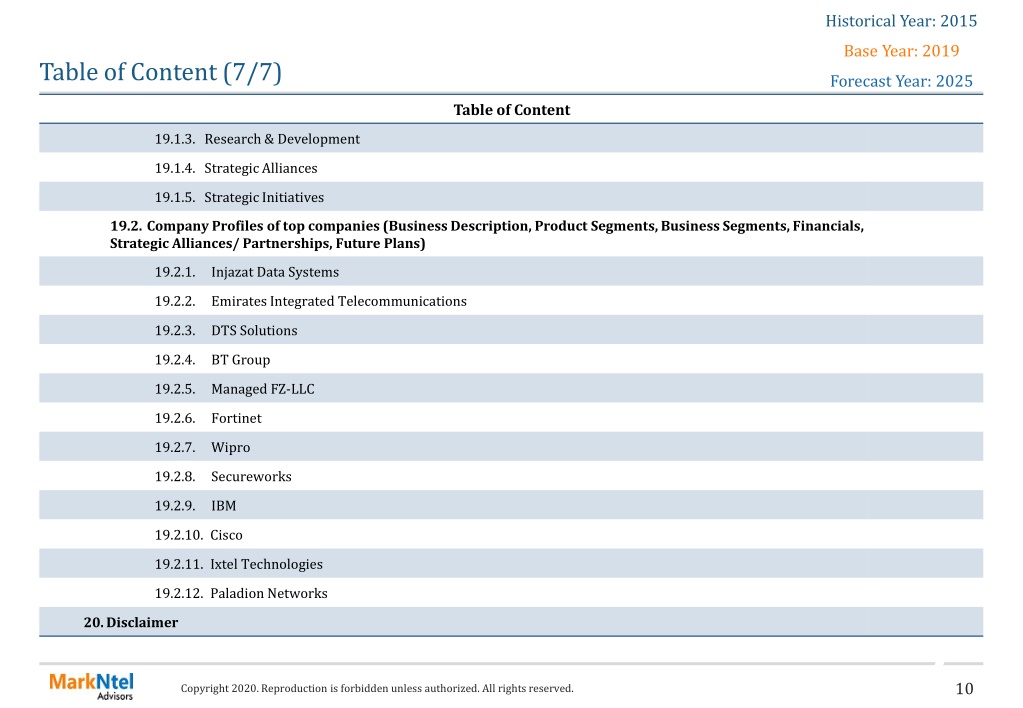
Task: Select the "Table of Content (7/7)" title
Action: point(160,72)
